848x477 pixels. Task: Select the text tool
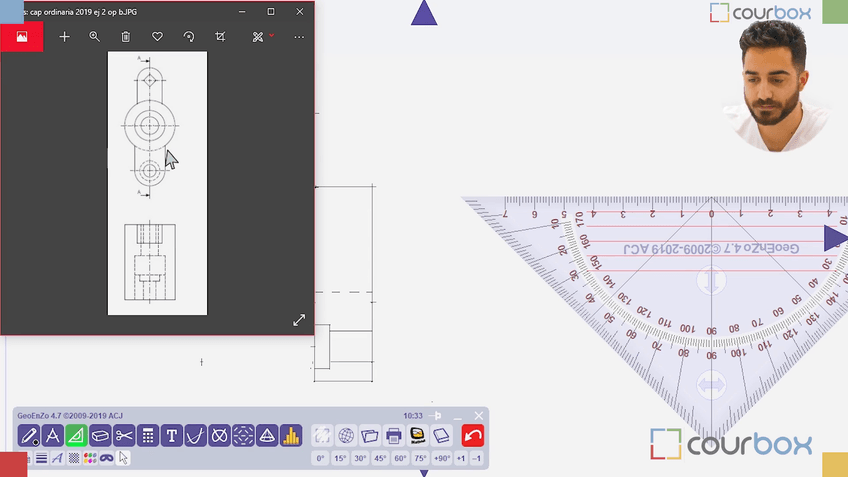(x=172, y=436)
